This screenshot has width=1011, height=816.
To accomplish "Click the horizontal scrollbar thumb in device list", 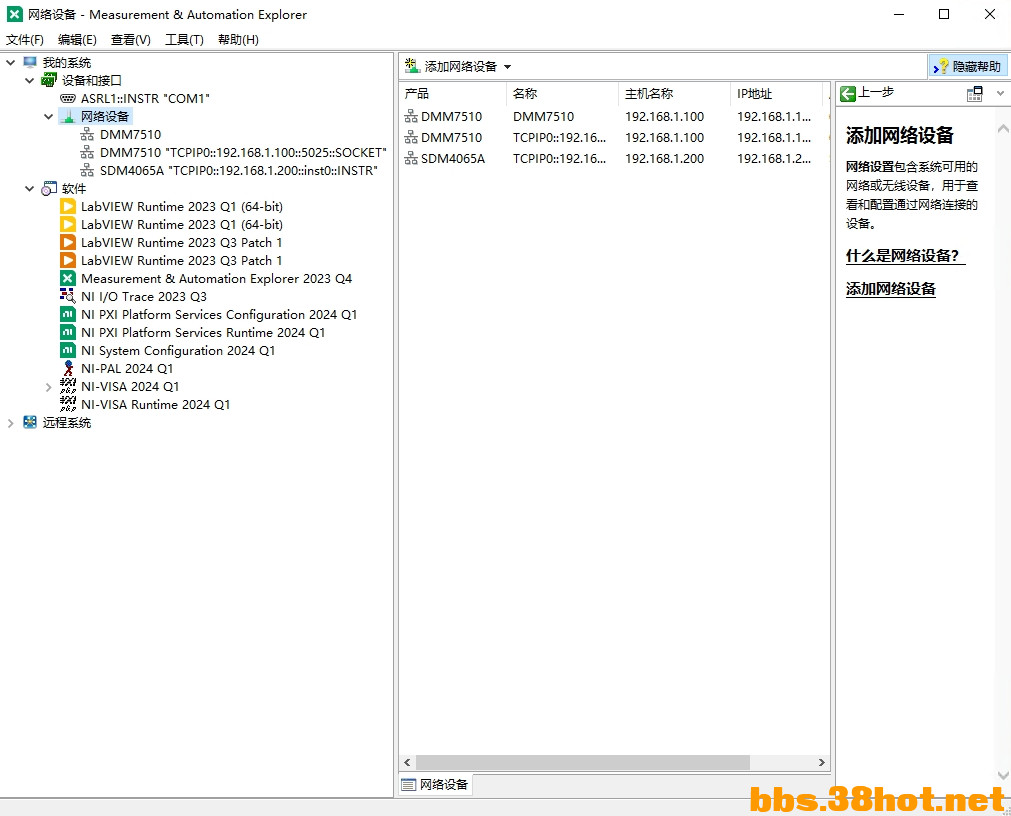I will click(583, 763).
